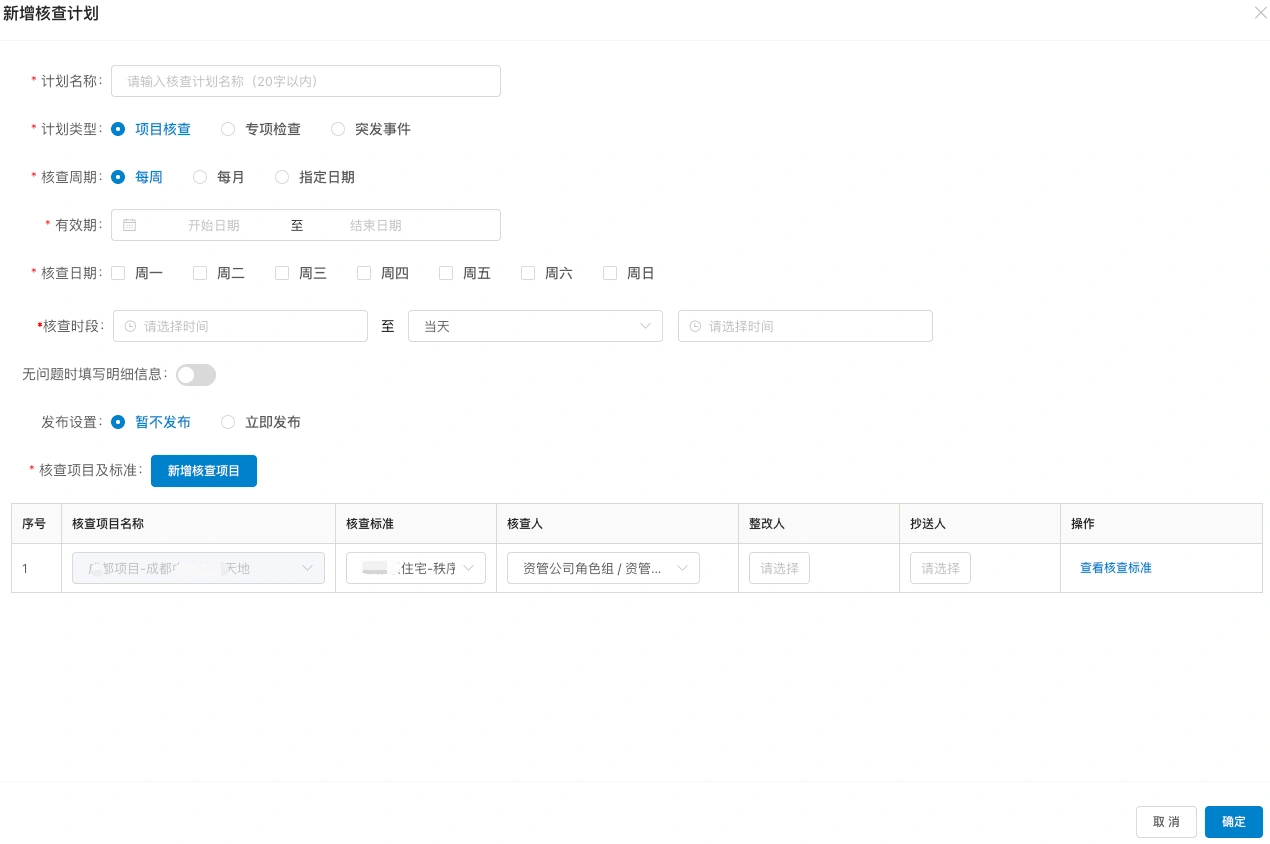Screen dimensions: 1270x844
Task: Click the 新增核查项目 button
Action: [204, 471]
